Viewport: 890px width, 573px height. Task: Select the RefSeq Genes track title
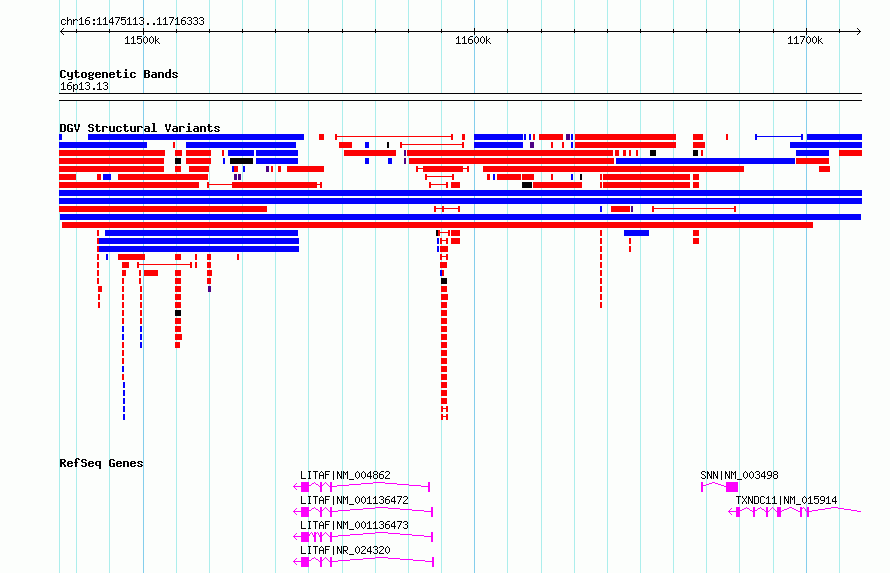point(101,463)
